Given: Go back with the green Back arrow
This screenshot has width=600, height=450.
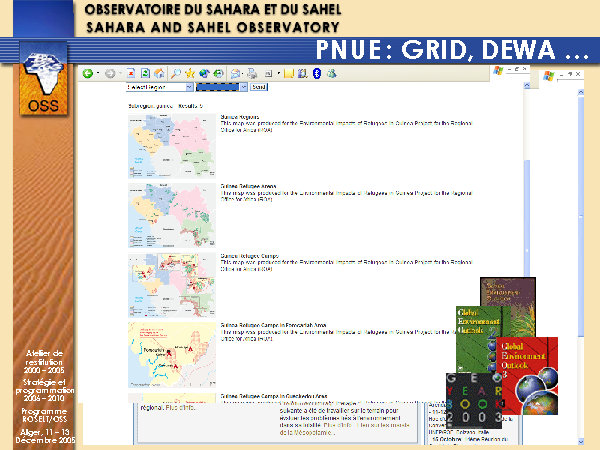Looking at the screenshot, I should point(88,73).
